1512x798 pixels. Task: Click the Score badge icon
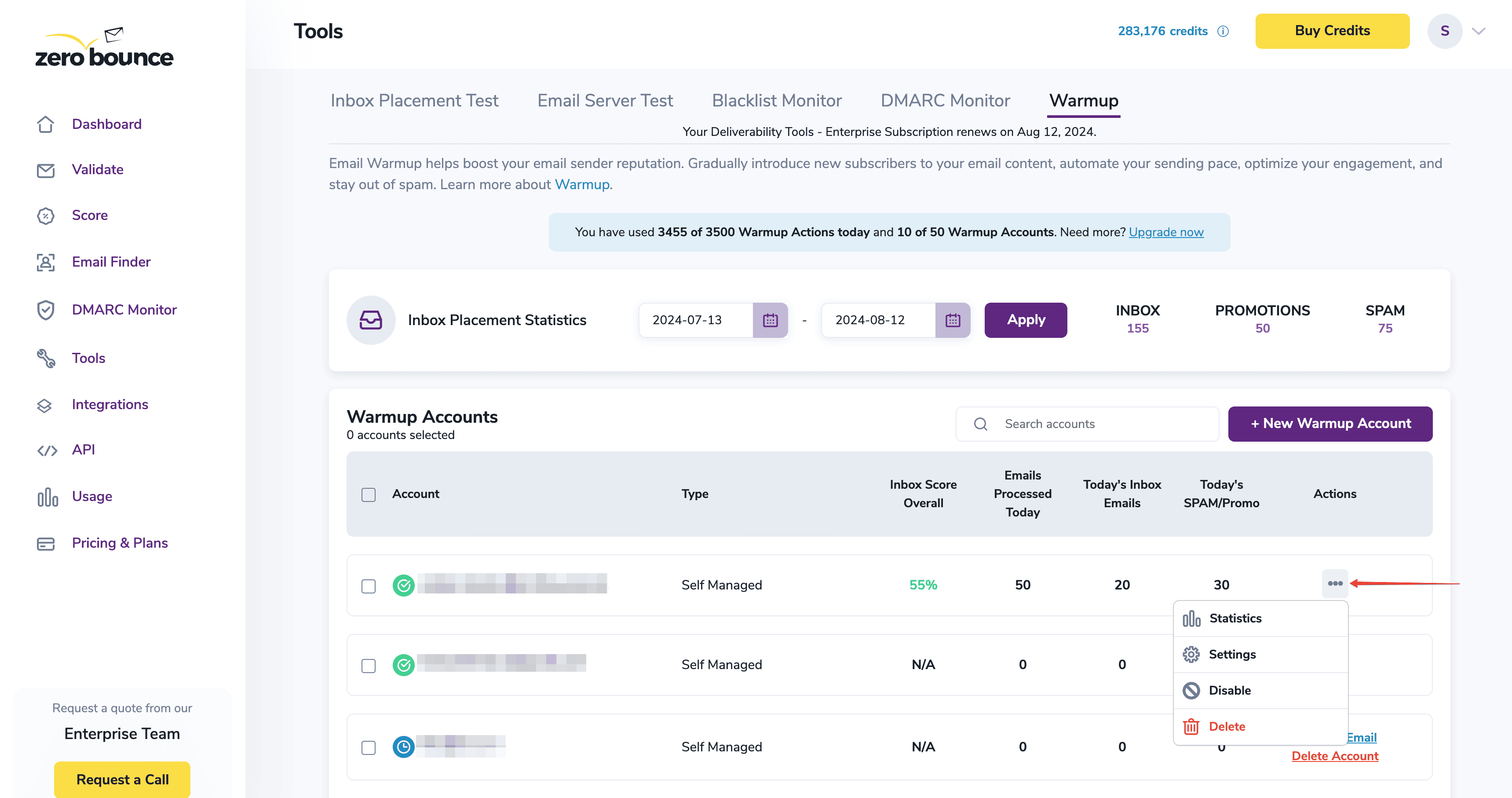point(45,216)
